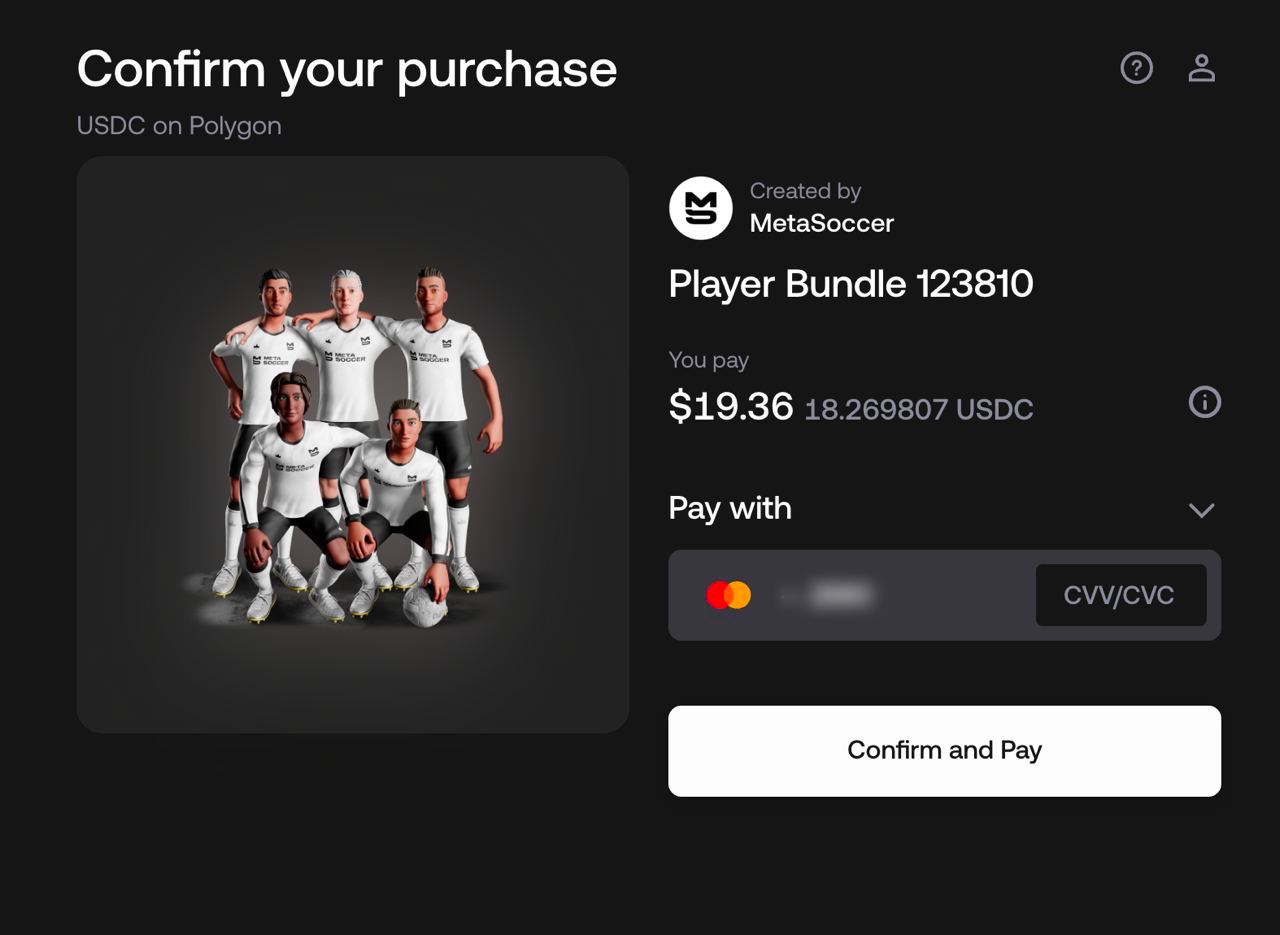Click the Mastercard logo icon
This screenshot has height=935, width=1280.
[728, 595]
